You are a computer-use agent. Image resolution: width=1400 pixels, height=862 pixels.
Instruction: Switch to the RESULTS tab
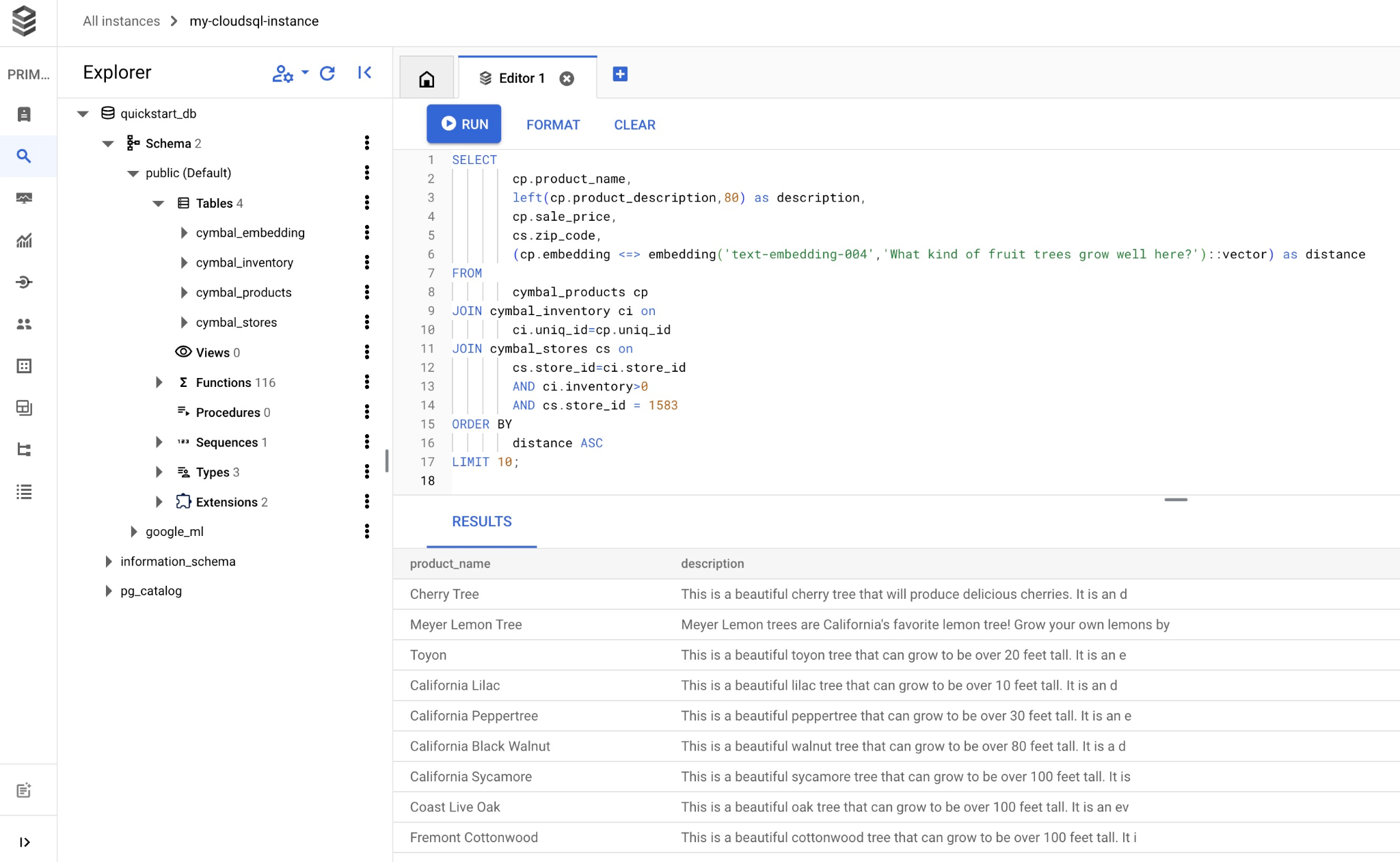481,522
